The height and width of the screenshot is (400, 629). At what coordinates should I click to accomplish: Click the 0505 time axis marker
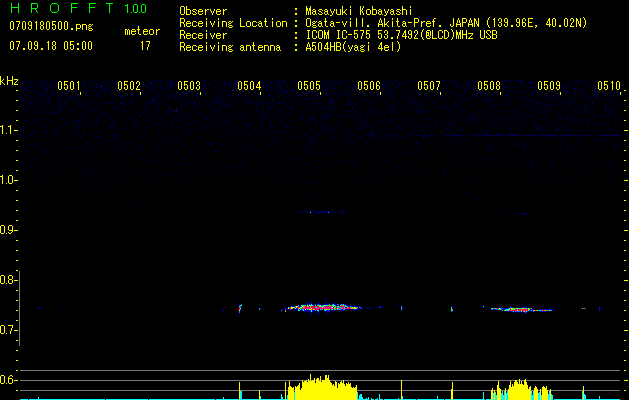[309, 85]
